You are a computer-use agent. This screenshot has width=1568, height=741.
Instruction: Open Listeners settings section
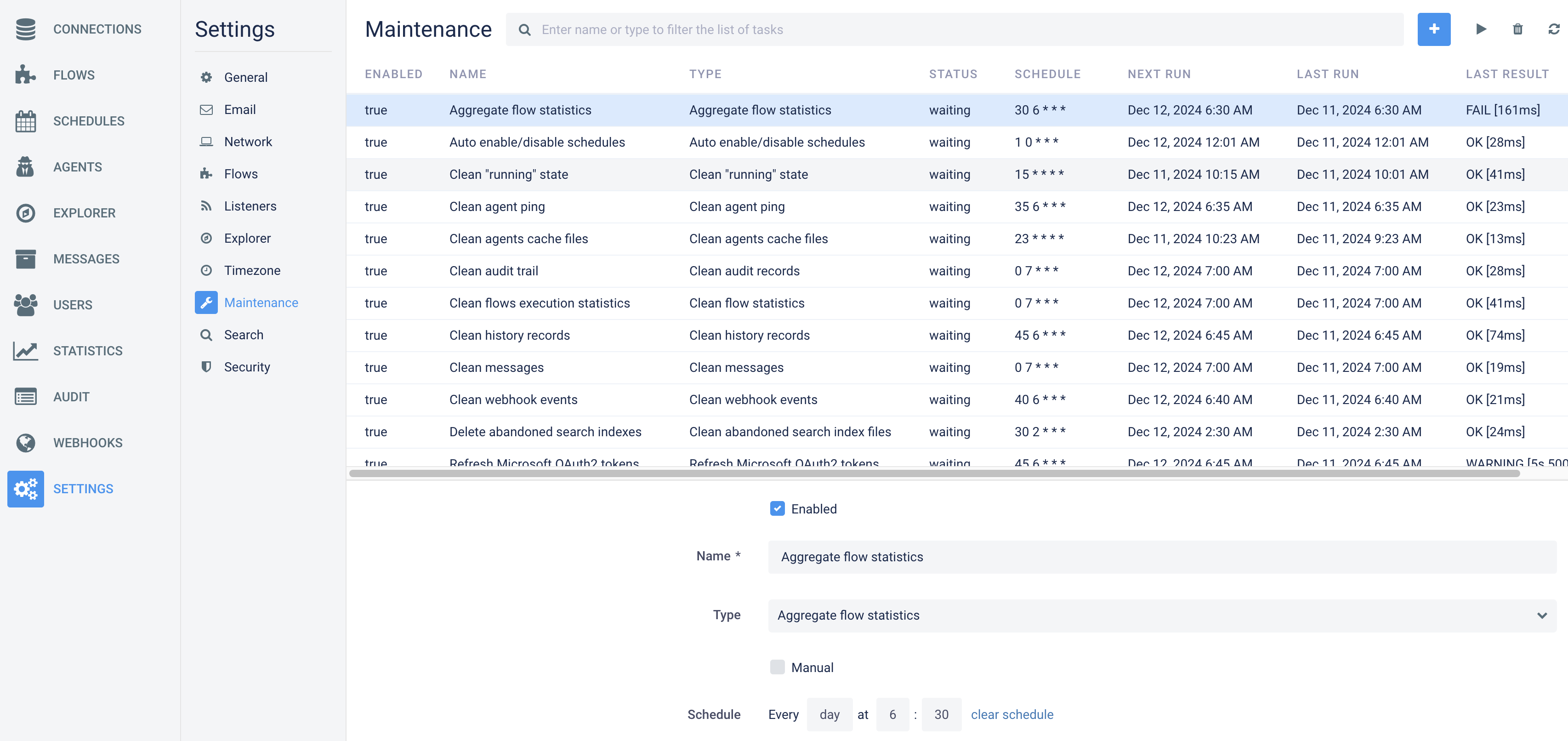click(x=250, y=206)
